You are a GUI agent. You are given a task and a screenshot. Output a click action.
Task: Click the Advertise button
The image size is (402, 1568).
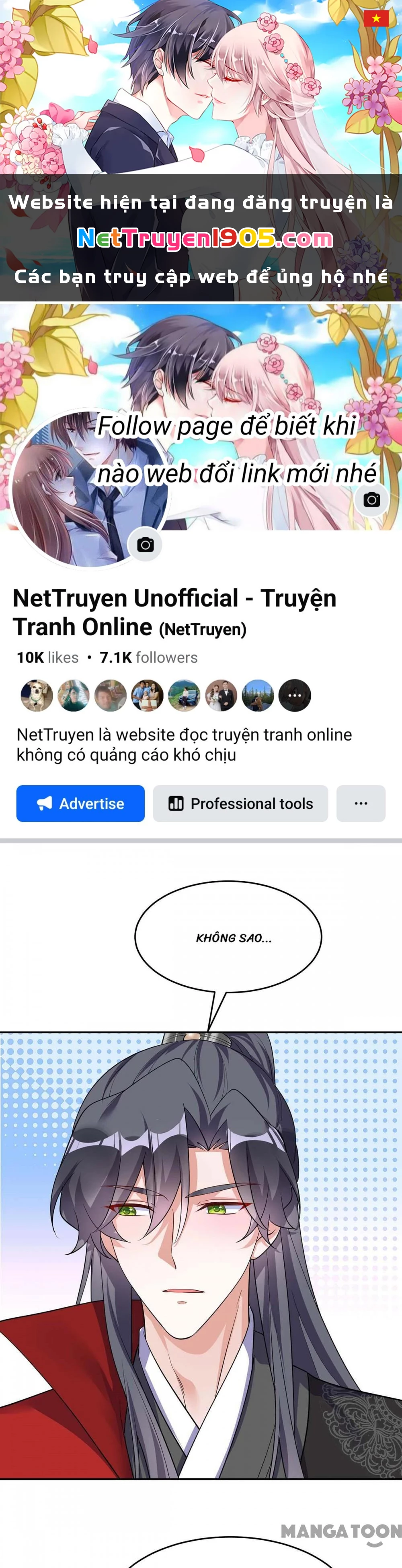[80, 803]
